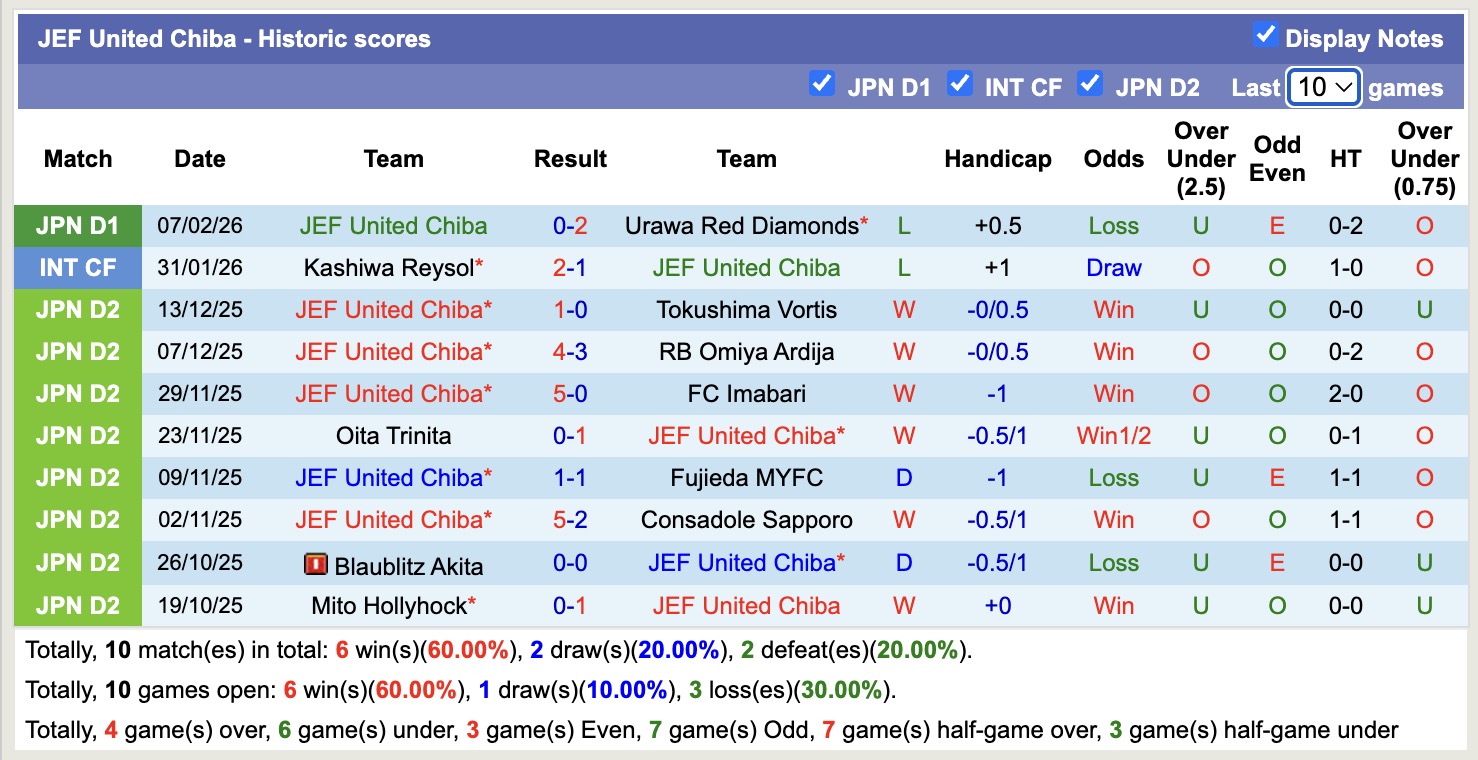Click the Oita Trinita team name
The image size is (1478, 760).
(393, 435)
